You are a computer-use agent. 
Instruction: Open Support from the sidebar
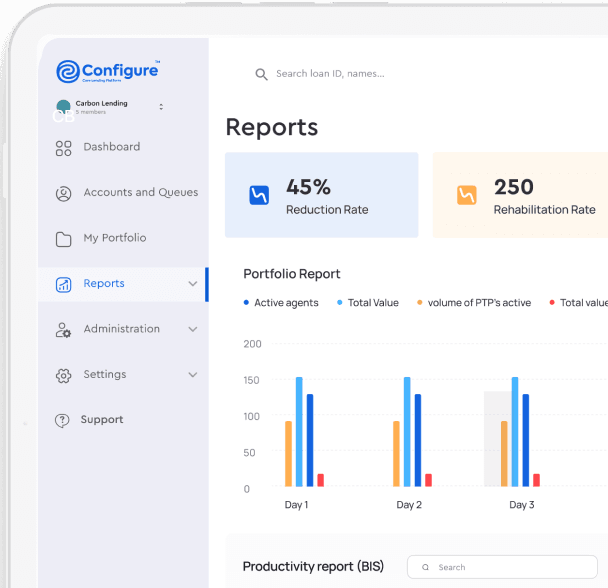tap(102, 420)
